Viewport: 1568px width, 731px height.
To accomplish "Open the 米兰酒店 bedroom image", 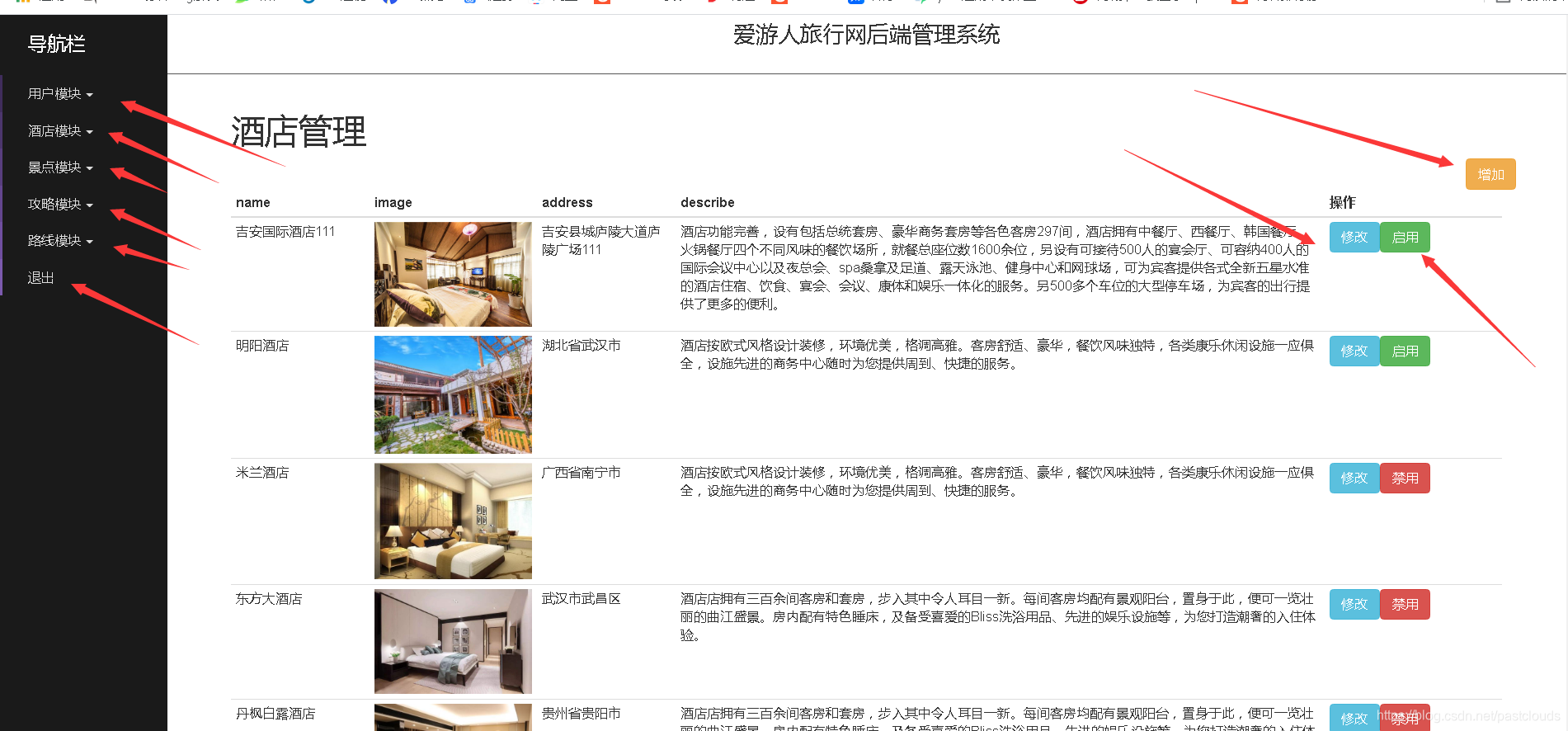I will (x=453, y=521).
